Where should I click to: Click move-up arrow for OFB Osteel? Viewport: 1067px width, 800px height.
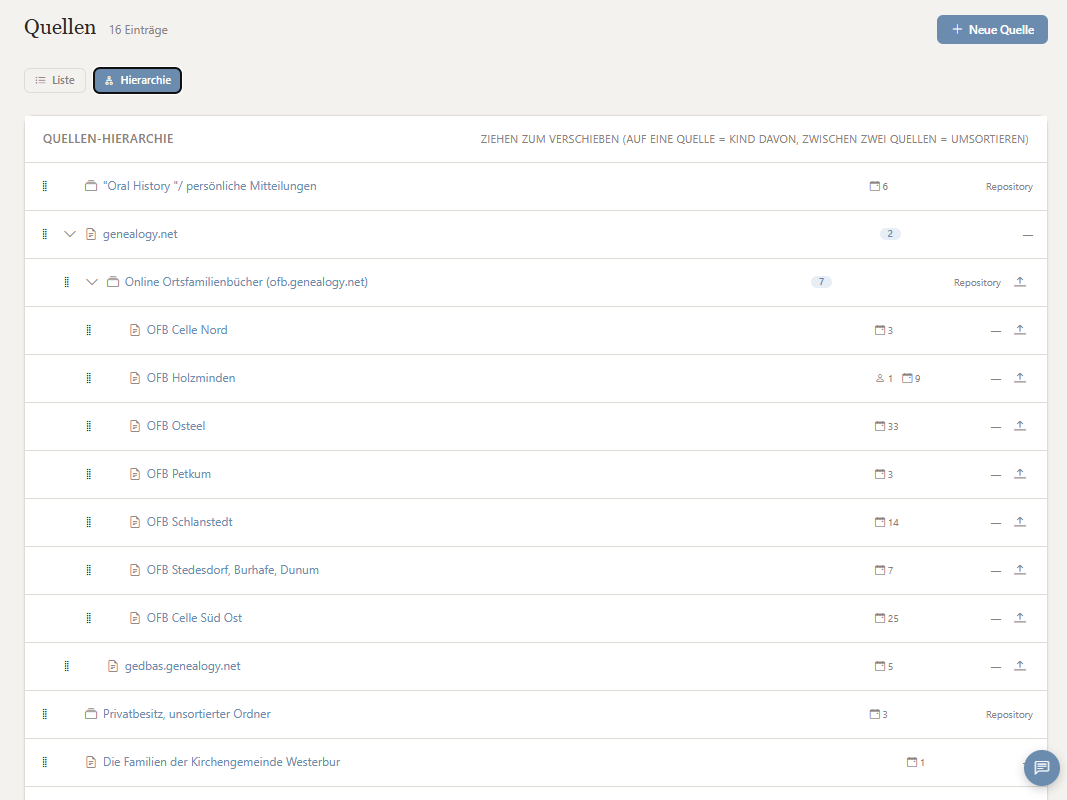click(1020, 426)
